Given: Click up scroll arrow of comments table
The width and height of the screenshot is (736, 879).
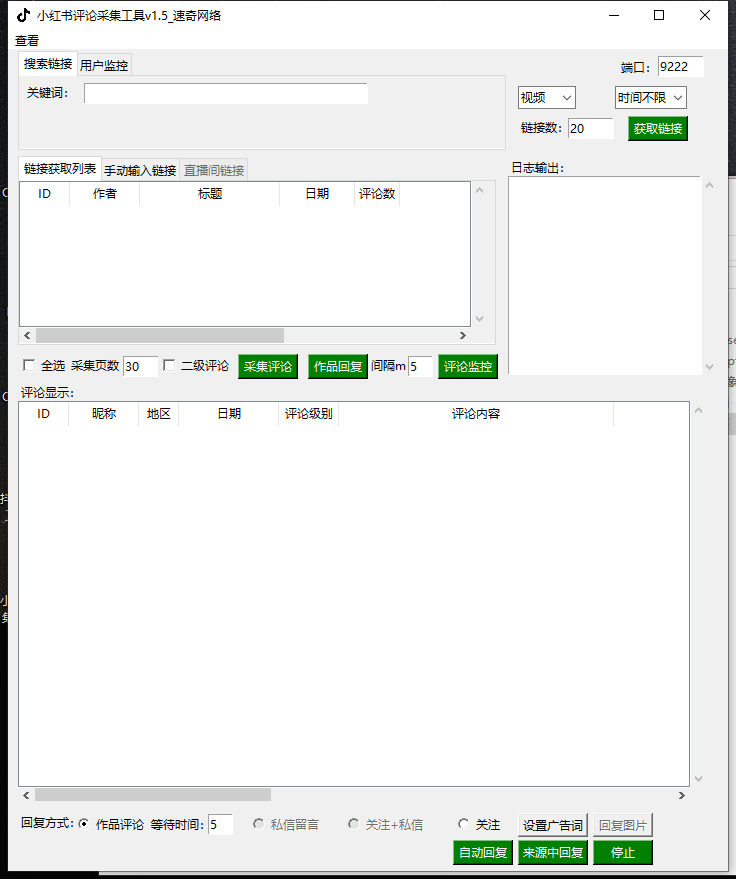Looking at the screenshot, I should click(698, 410).
